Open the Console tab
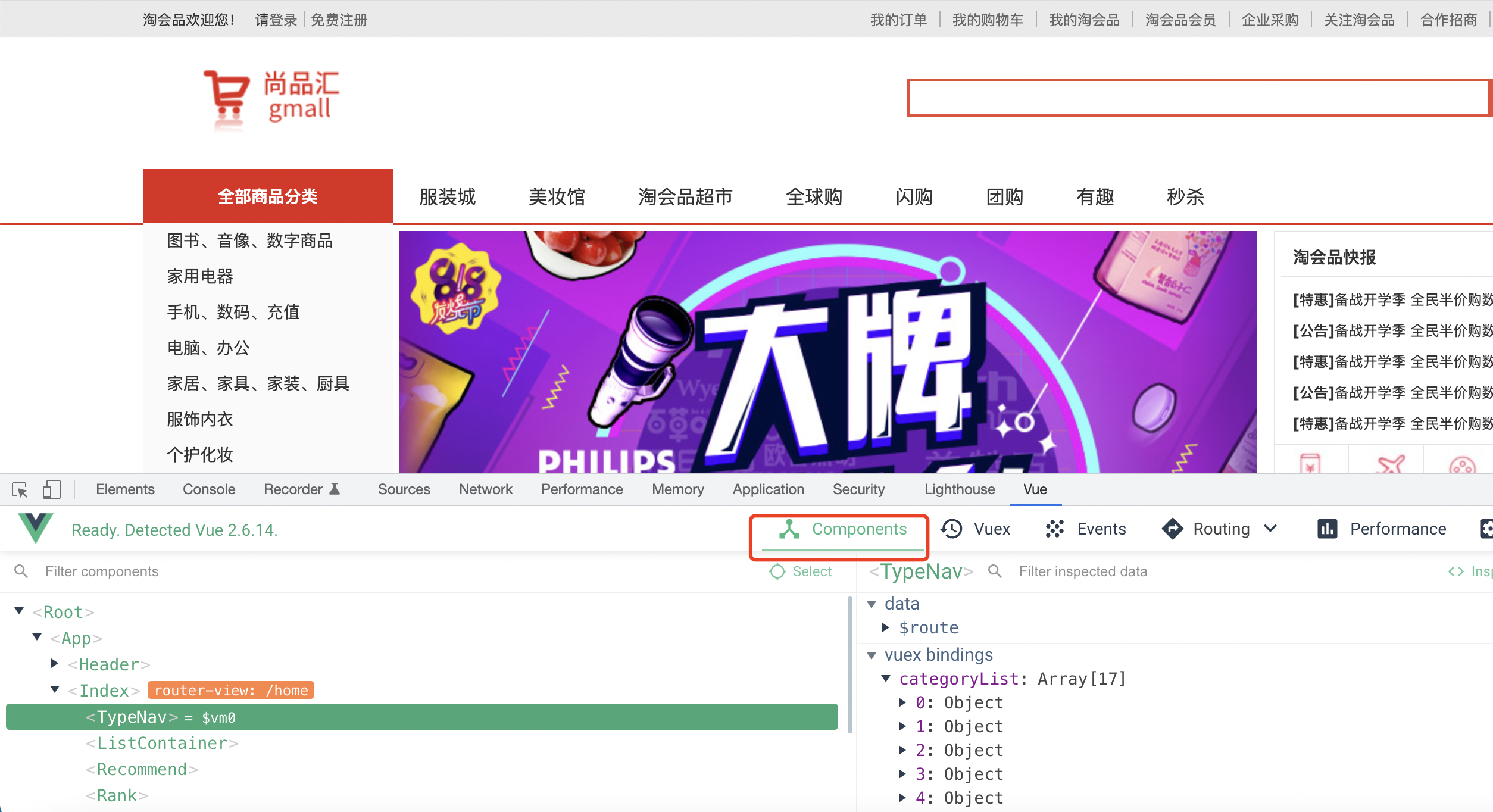 (x=209, y=489)
